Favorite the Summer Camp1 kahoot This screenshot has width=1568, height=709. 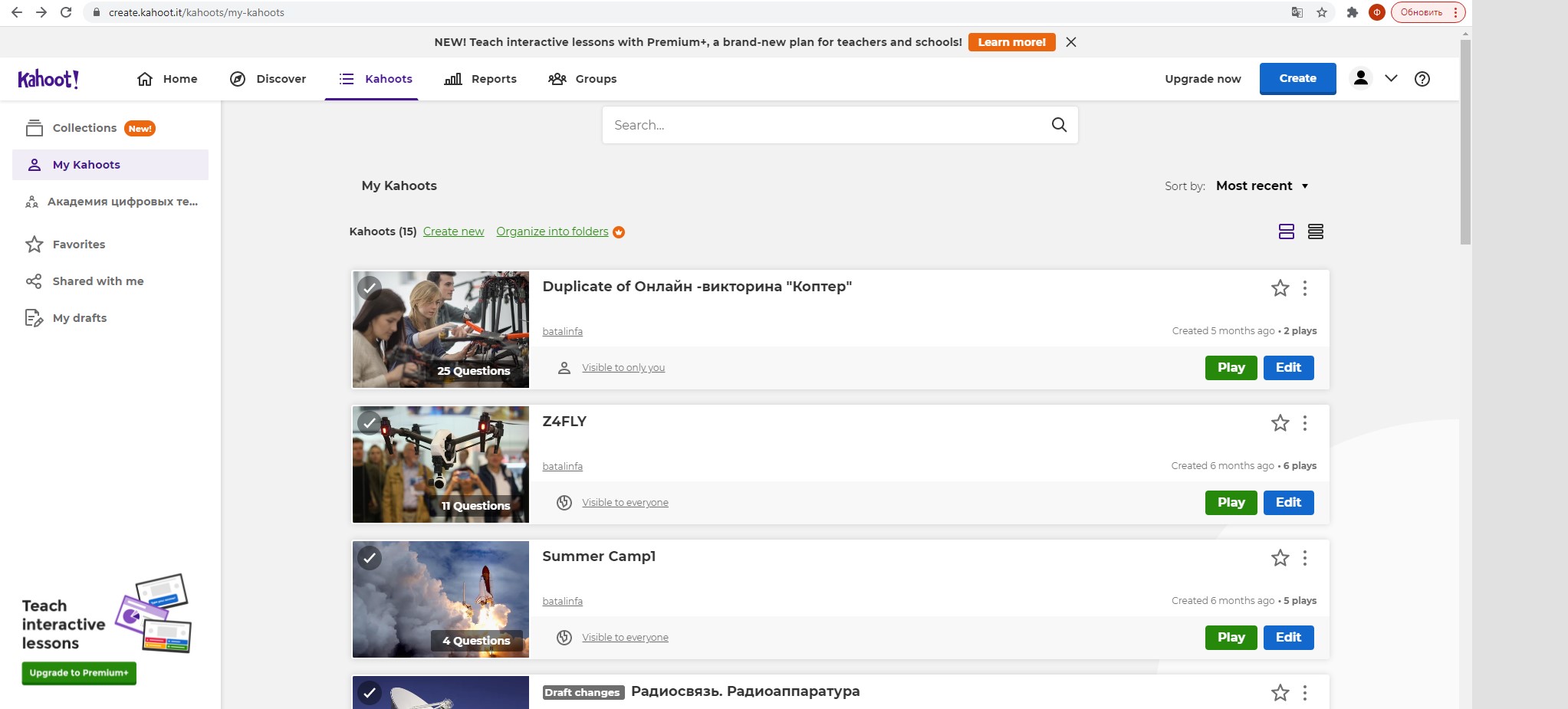click(1280, 558)
